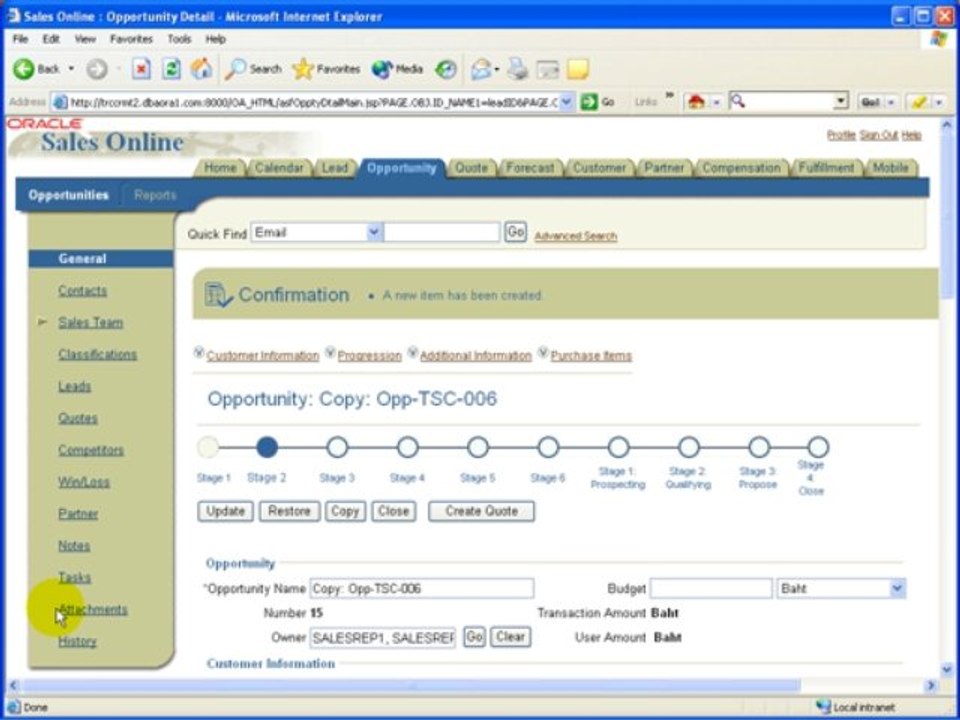Viewport: 960px width, 720px height.
Task: Open Advanced Search link
Action: tap(576, 236)
